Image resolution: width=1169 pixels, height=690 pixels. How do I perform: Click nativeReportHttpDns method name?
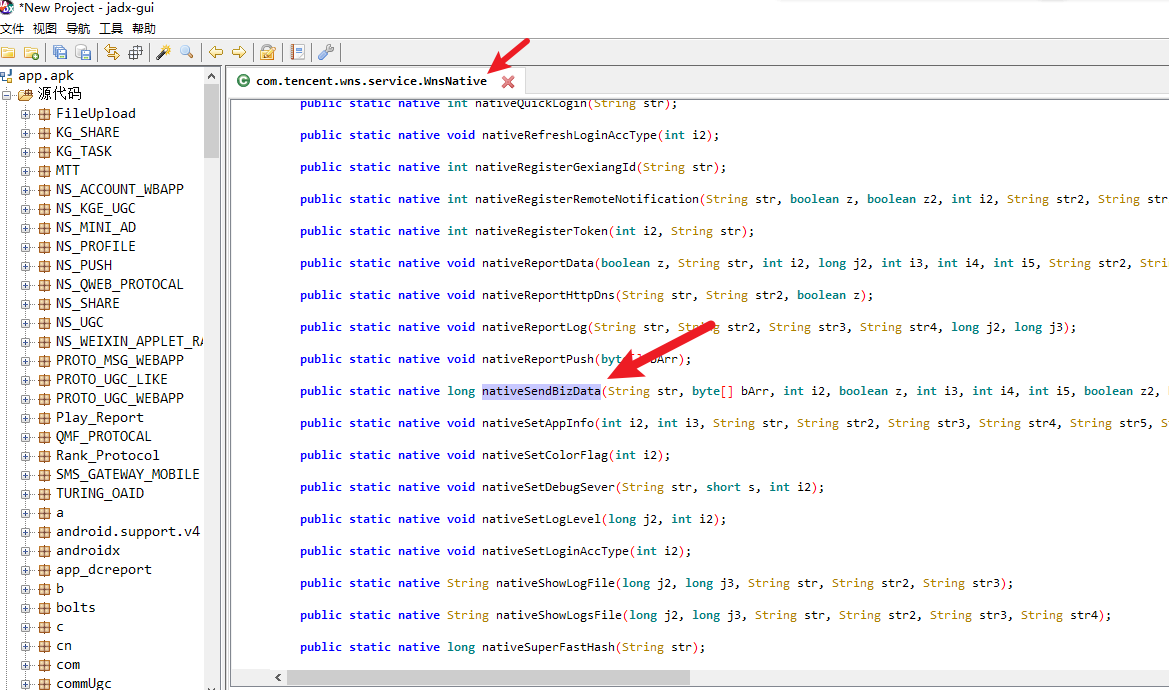[548, 295]
